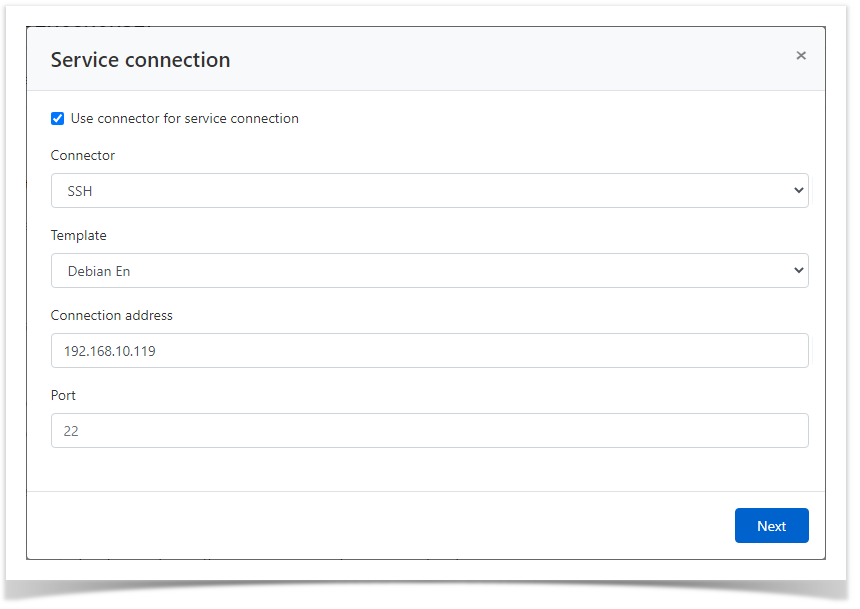Uncheck the Use connector checkbox
This screenshot has width=860, height=609.
(58, 119)
